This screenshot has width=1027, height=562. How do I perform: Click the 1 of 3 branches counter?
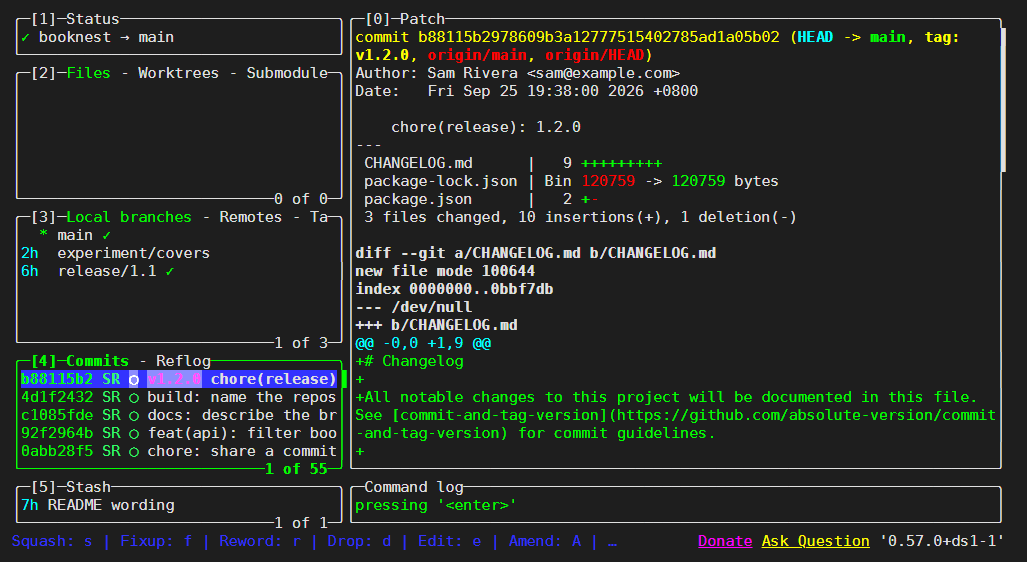301,343
